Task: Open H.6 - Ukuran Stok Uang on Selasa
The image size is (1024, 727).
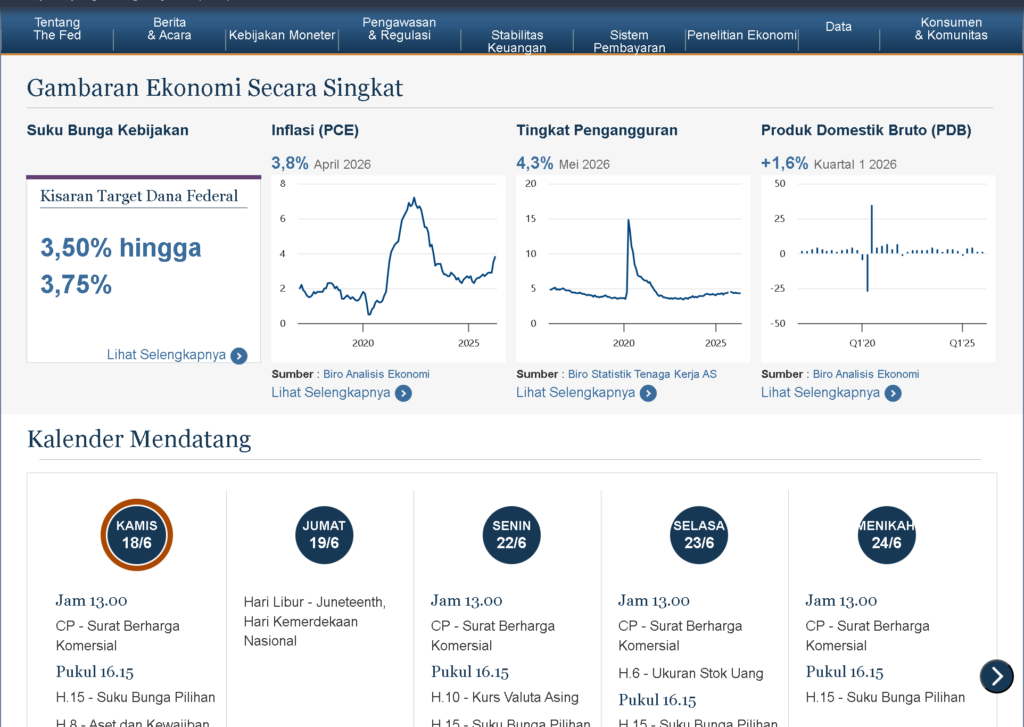Action: coord(691,673)
